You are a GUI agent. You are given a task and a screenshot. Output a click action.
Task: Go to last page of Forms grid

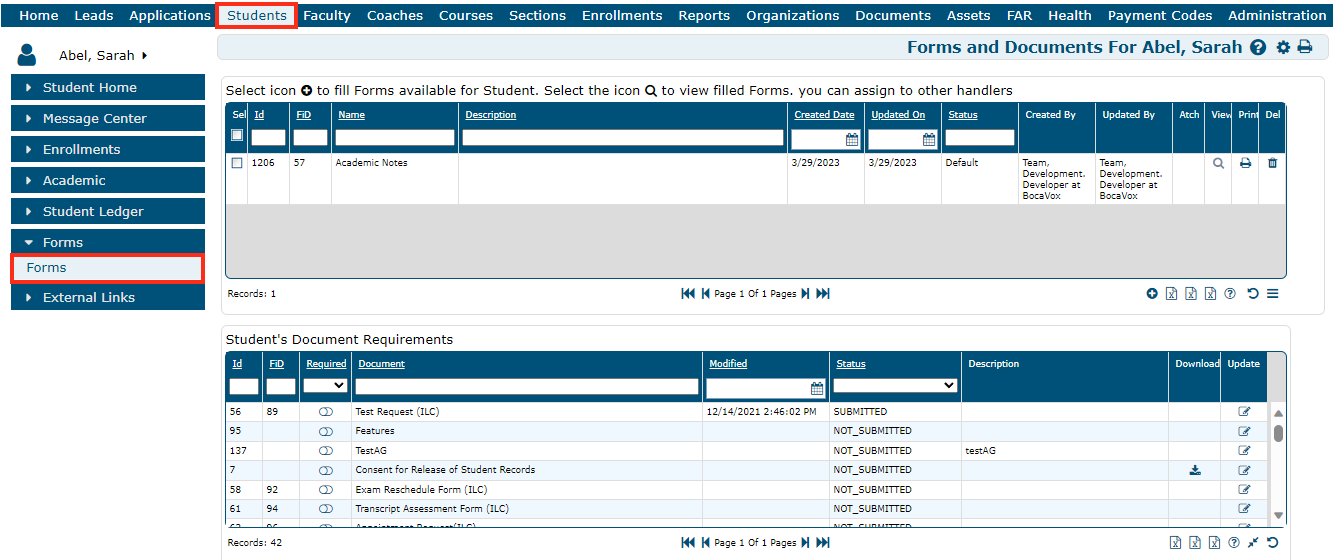(823, 294)
